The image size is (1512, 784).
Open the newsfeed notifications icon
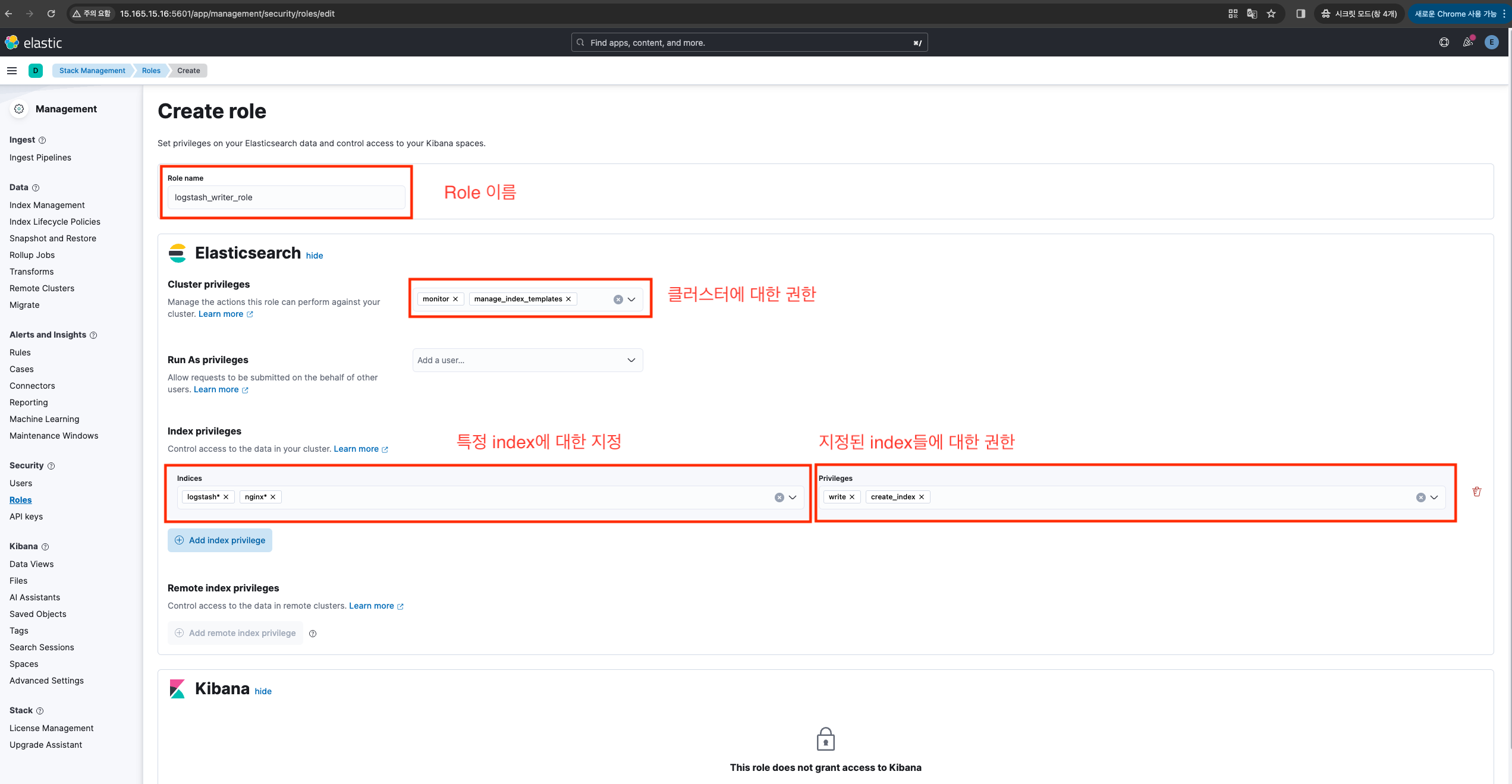point(1468,42)
